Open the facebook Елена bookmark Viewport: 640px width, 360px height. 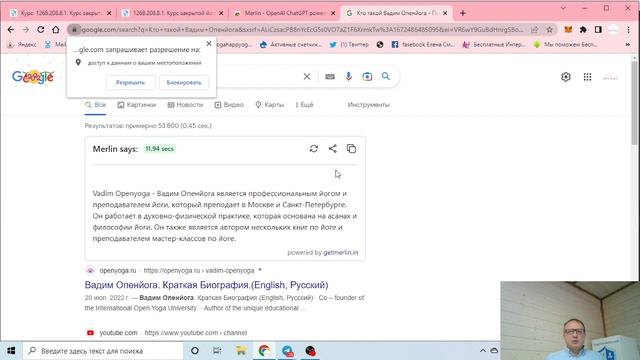[x=423, y=44]
